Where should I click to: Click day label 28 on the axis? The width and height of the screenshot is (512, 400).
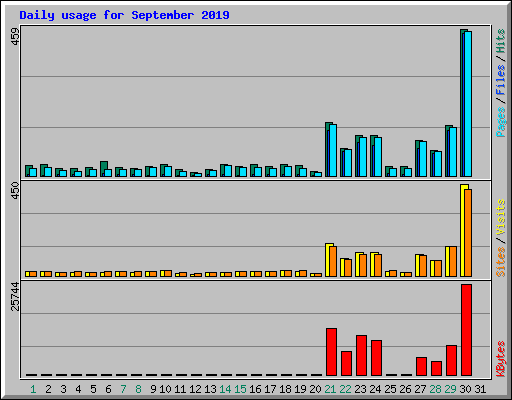435,389
